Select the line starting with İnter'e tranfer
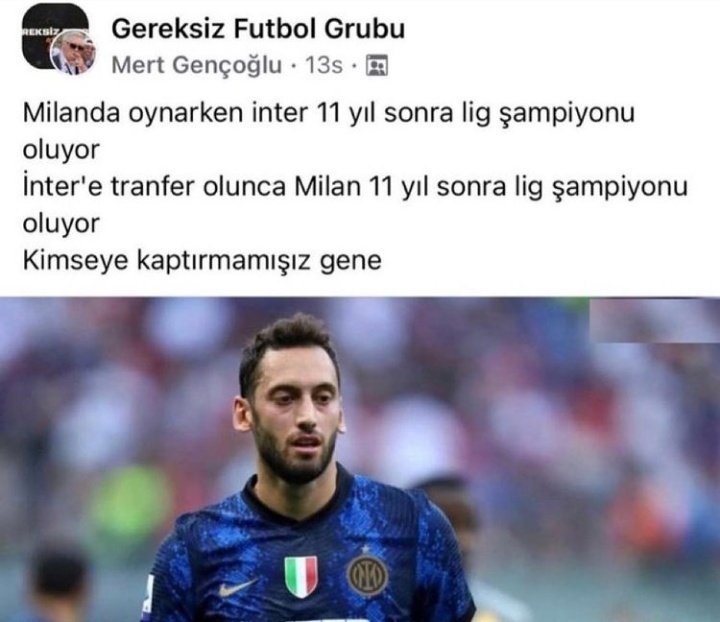 [355, 187]
